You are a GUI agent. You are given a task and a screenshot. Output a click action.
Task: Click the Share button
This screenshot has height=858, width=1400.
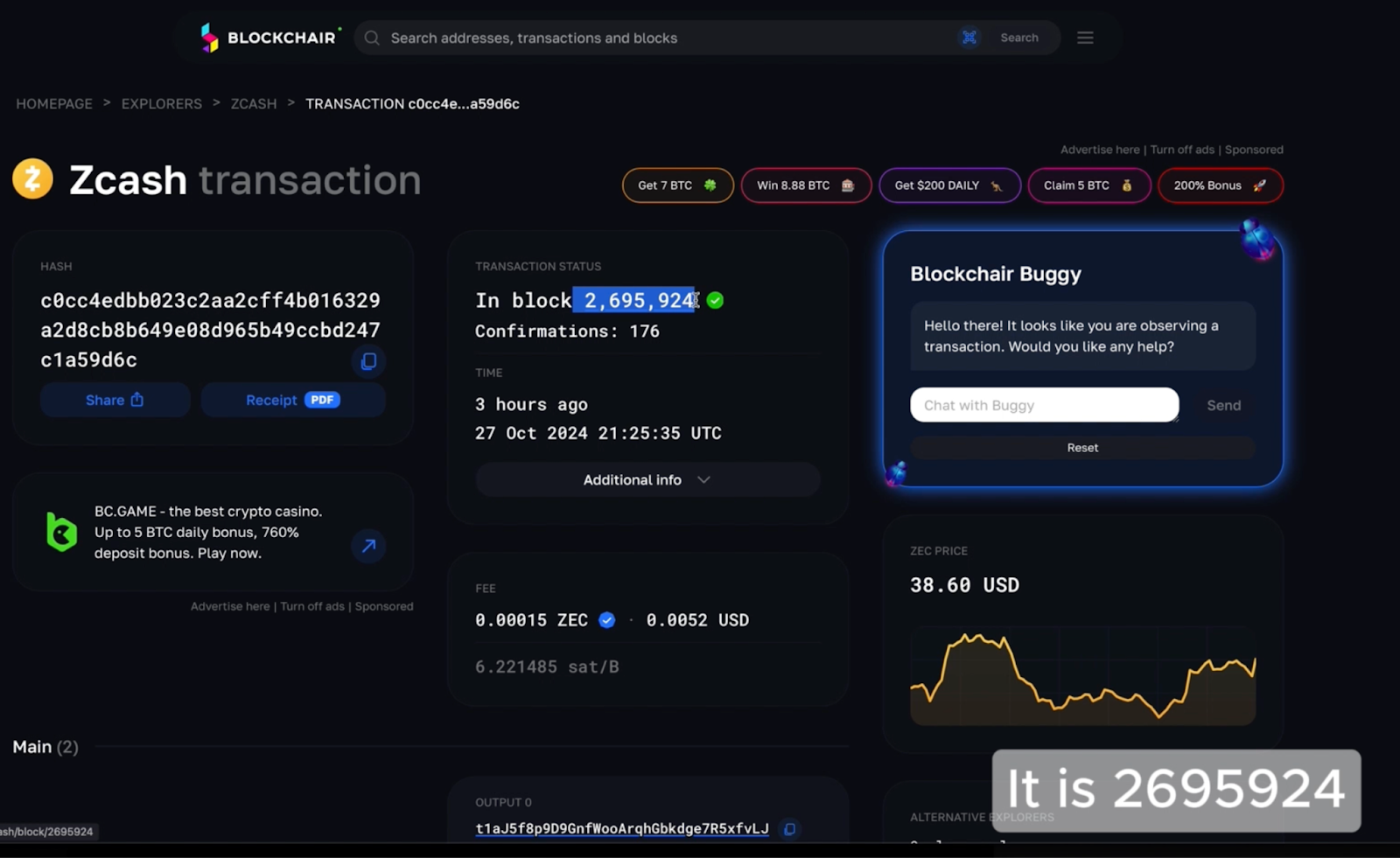point(115,400)
